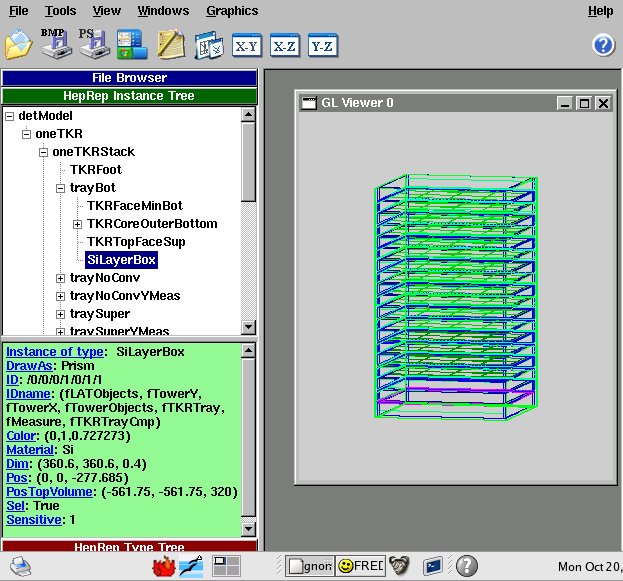The image size is (623, 581).
Task: Select the TKRTopFaceSup tree item
Action: [135, 242]
